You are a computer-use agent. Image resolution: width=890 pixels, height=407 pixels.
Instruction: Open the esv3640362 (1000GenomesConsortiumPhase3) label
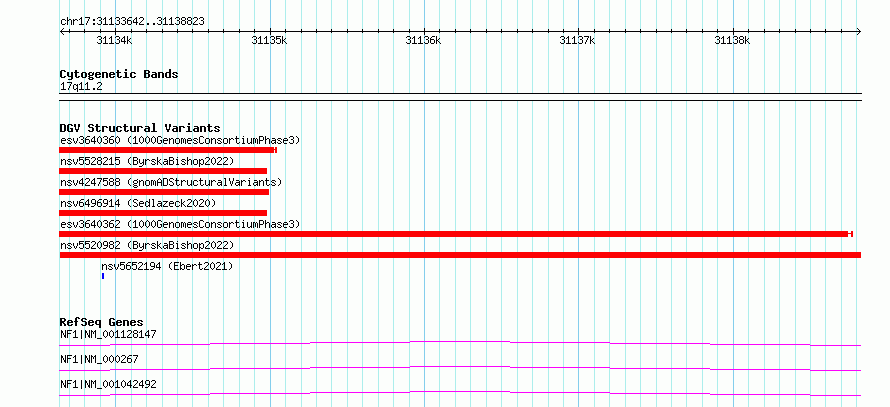click(x=180, y=224)
